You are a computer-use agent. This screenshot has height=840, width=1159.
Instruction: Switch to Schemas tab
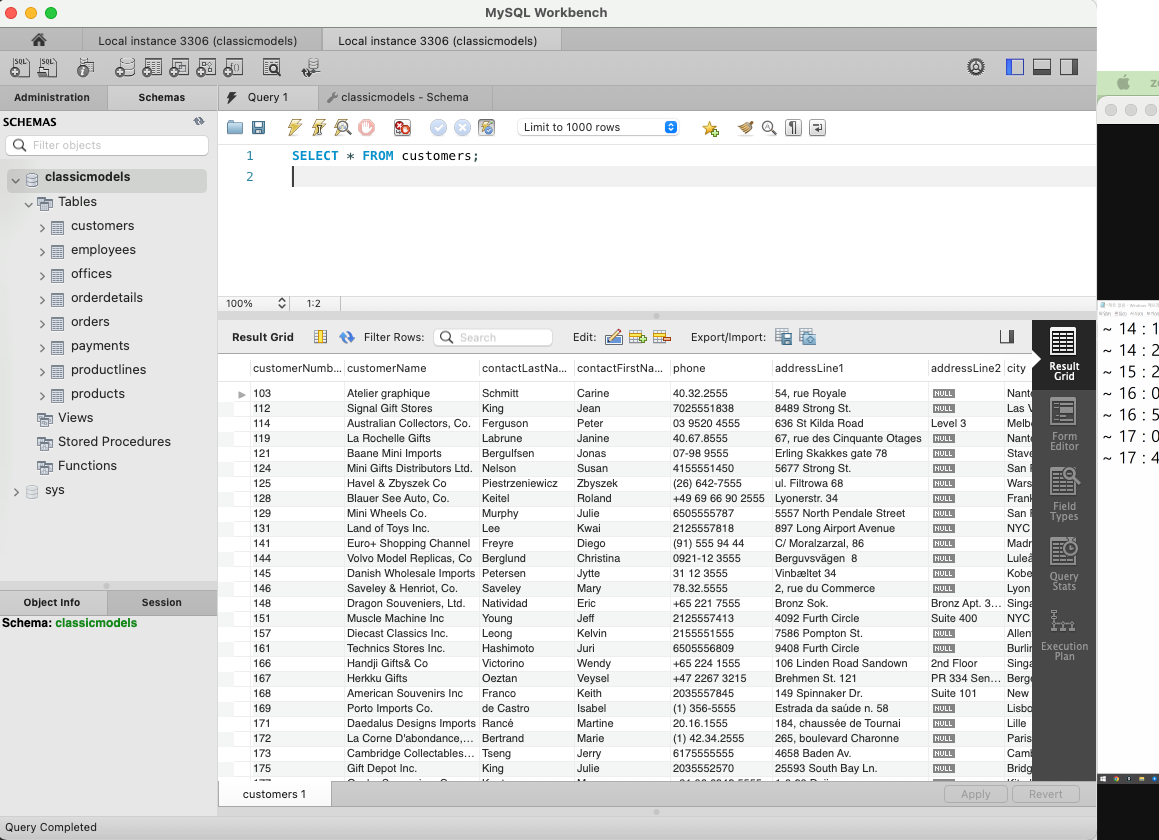161,98
